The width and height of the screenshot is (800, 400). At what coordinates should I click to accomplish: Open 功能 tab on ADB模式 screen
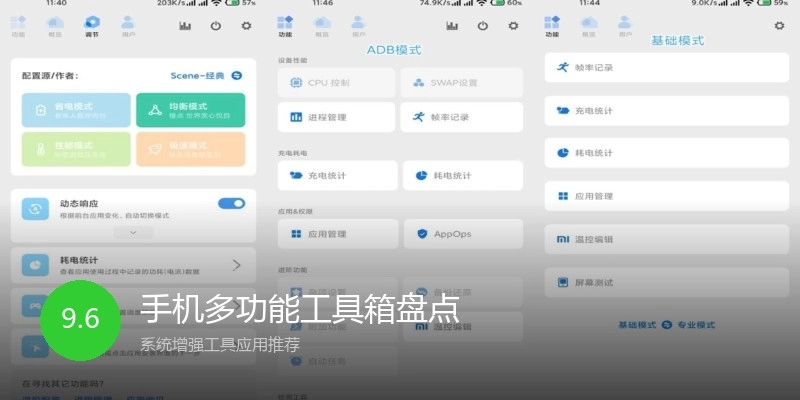285,27
